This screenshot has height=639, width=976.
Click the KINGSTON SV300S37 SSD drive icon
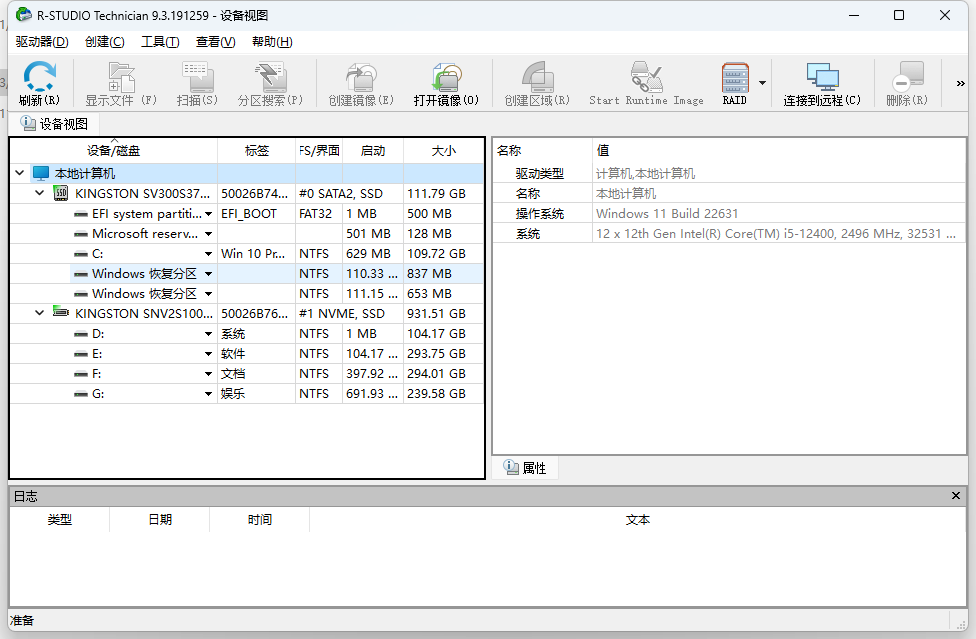(x=60, y=193)
